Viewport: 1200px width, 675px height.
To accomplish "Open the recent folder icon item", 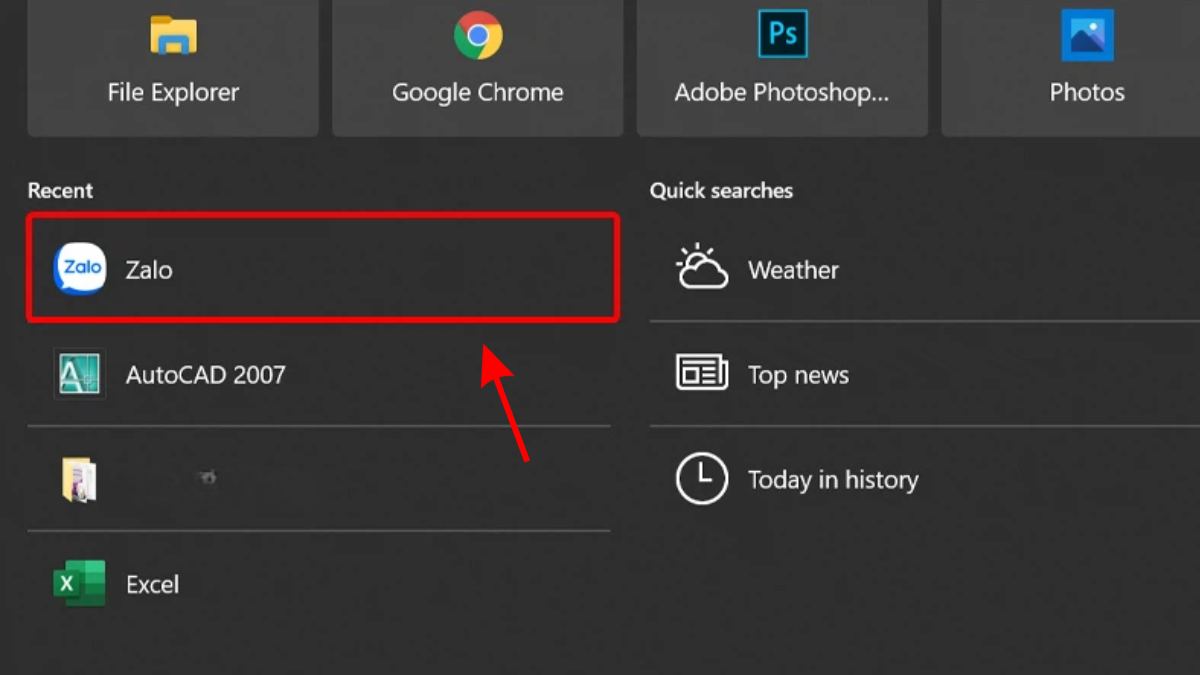I will [319, 479].
